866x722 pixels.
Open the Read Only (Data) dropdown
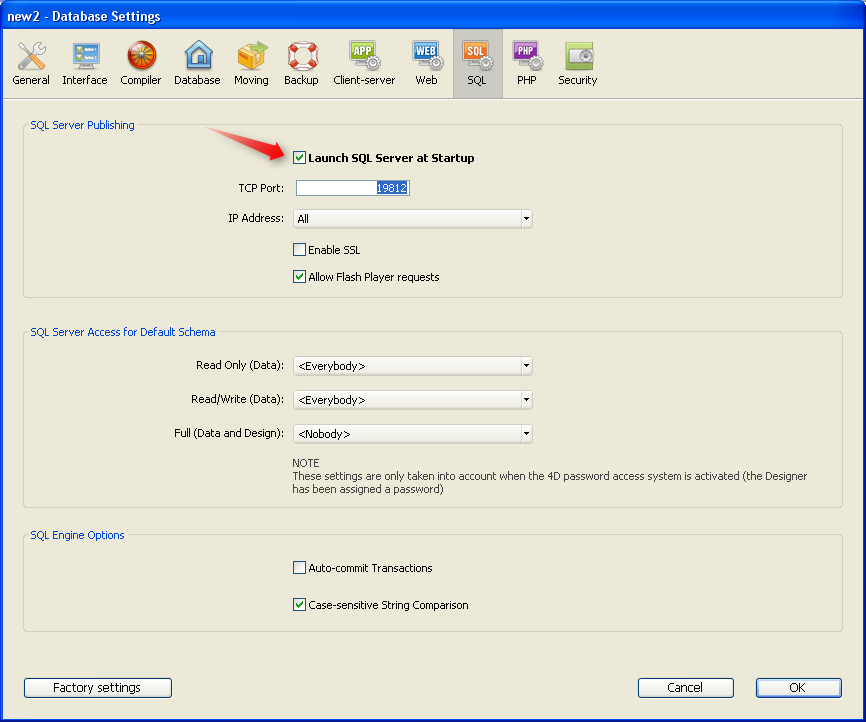(x=412, y=366)
